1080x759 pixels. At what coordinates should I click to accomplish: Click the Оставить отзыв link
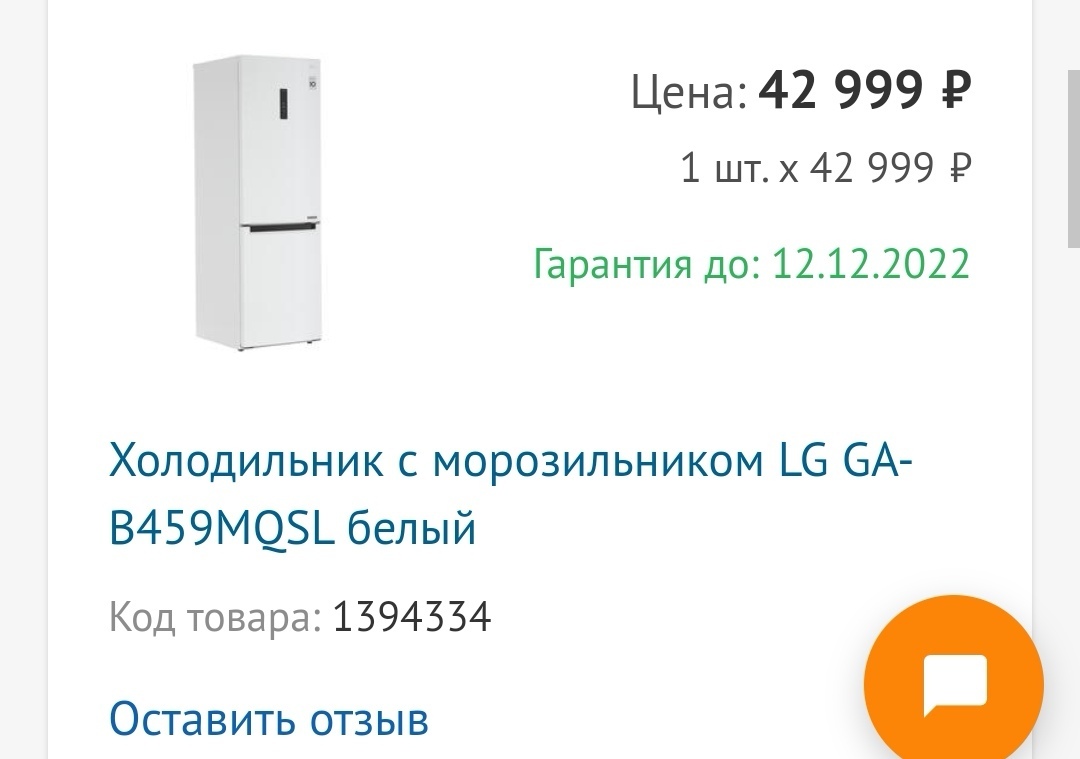(x=269, y=718)
